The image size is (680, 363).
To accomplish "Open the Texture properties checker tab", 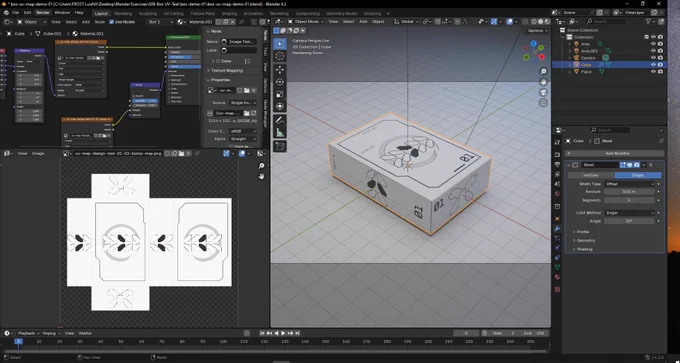I will click(557, 289).
